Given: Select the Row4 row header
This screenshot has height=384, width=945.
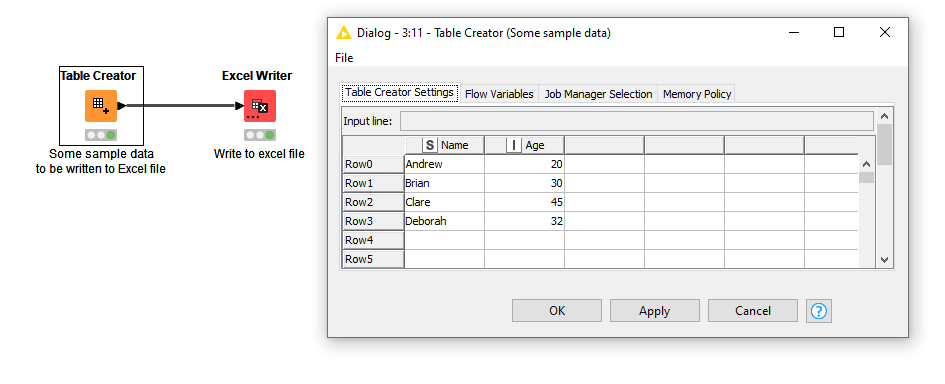Looking at the screenshot, I should [x=374, y=240].
